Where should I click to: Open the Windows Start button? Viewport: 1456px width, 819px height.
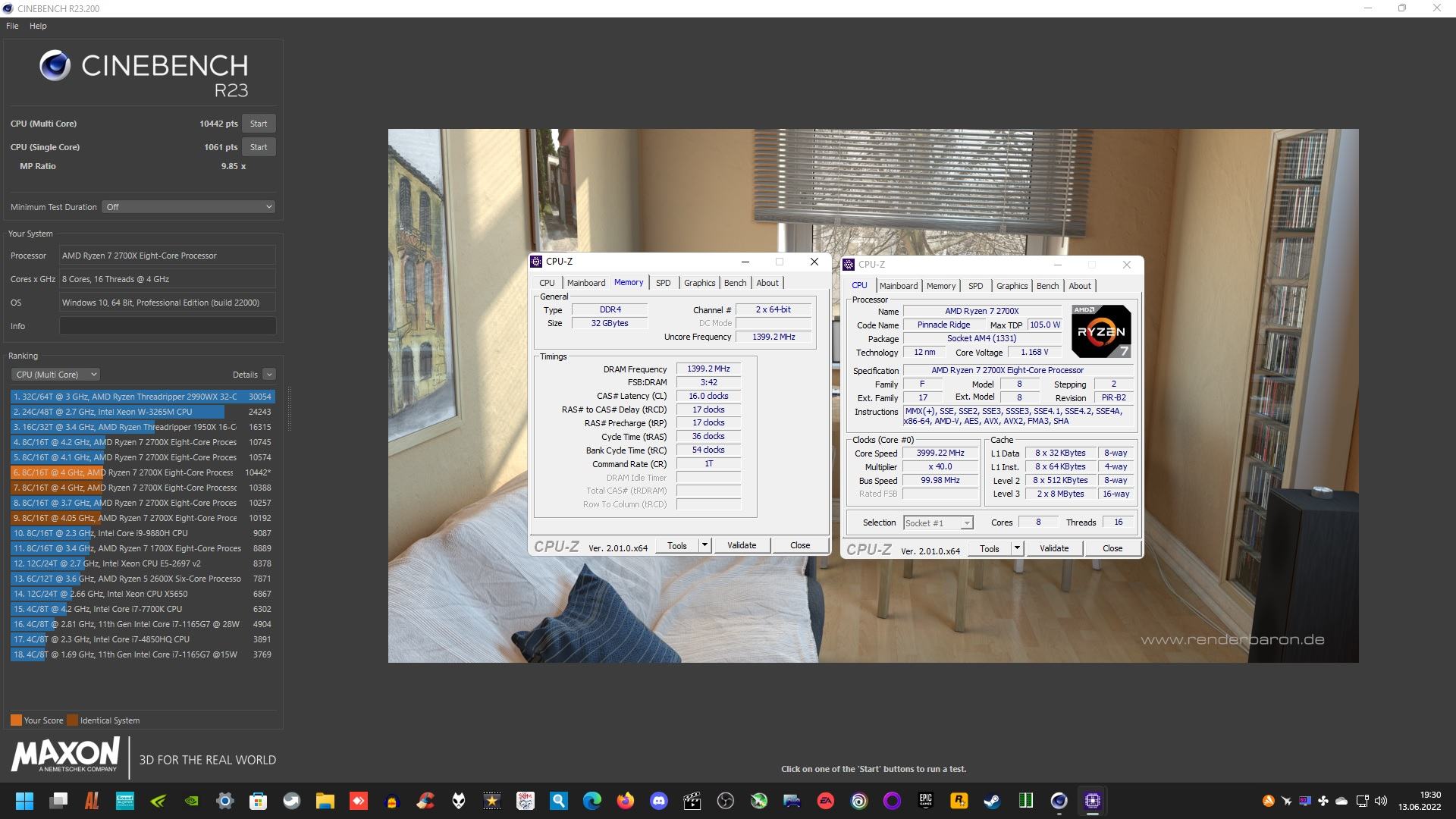[24, 801]
